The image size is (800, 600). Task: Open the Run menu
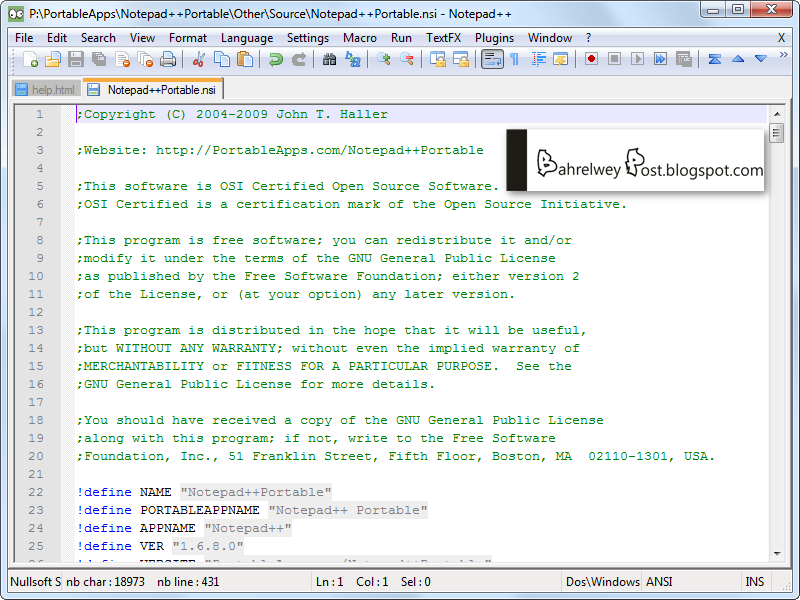point(401,38)
